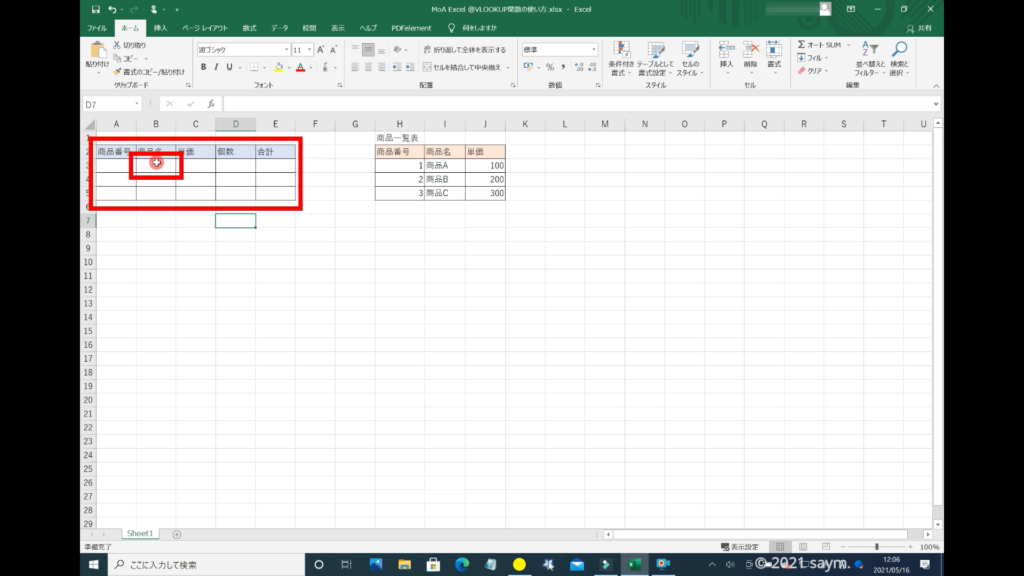Click the Paste (貼り付け) clipboard icon
This screenshot has height=576, width=1024.
tap(98, 51)
